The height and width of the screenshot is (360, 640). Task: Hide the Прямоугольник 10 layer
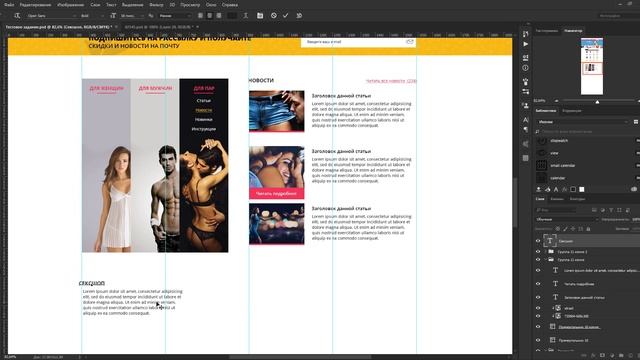tap(538, 340)
